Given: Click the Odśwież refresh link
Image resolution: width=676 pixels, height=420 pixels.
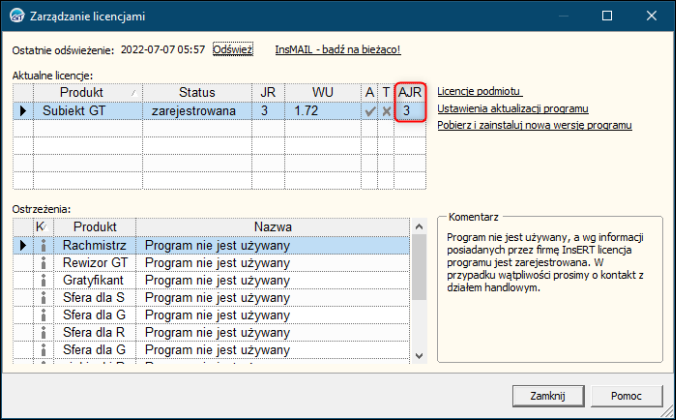Looking at the screenshot, I should click(233, 50).
